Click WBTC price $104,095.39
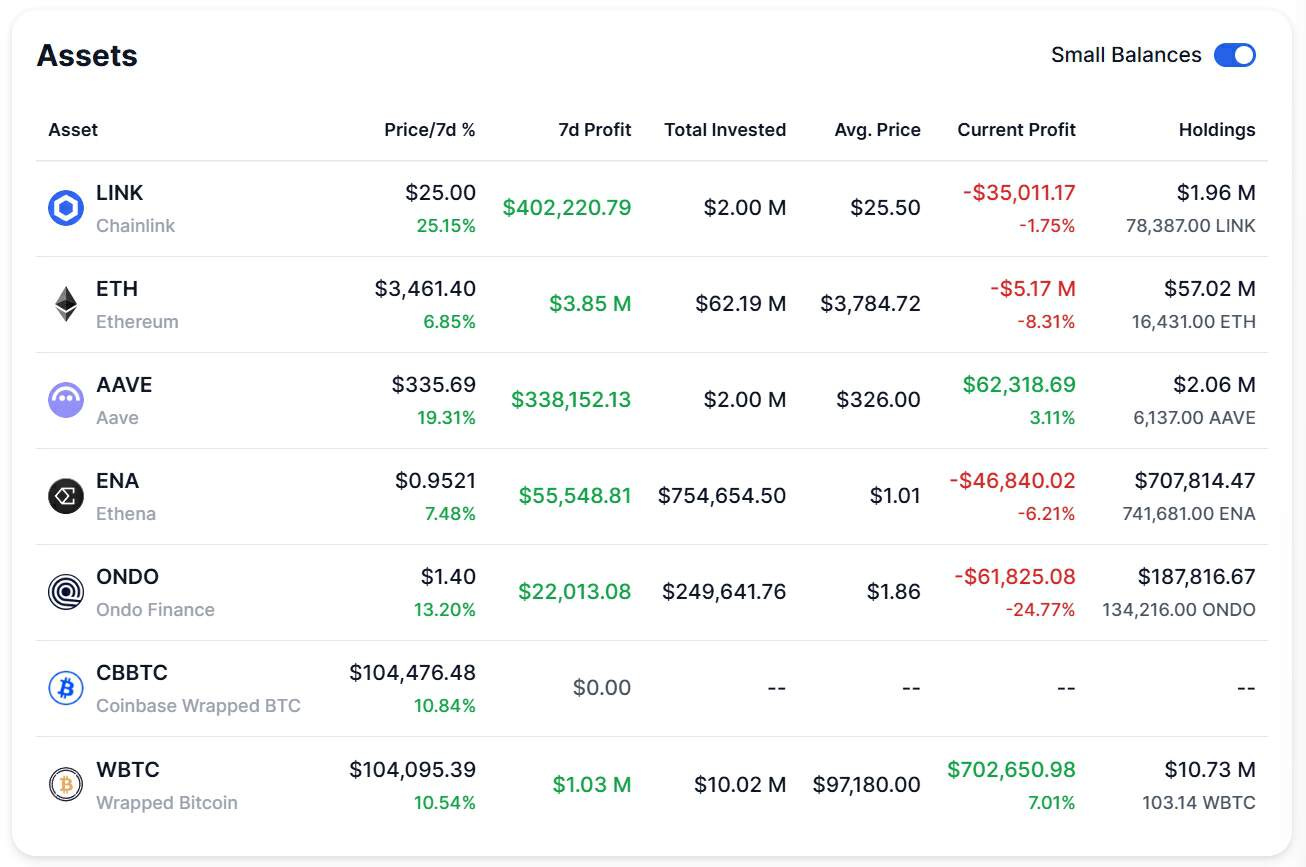1306x867 pixels. (413, 770)
